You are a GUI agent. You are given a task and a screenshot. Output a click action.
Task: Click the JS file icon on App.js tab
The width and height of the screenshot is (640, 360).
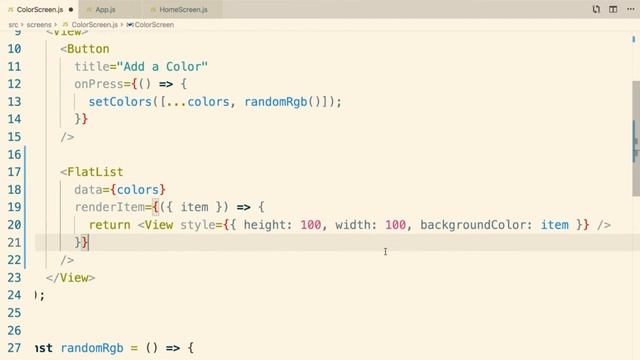[x=89, y=9]
